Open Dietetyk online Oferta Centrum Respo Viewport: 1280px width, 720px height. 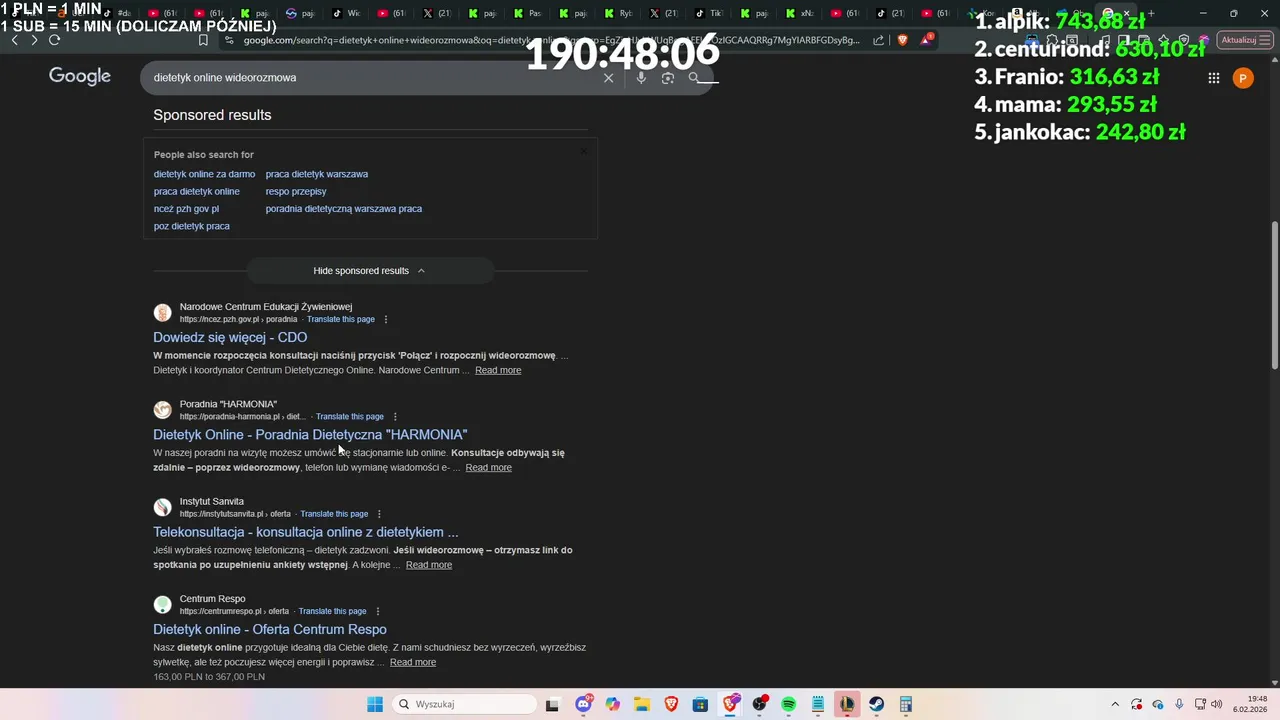click(270, 630)
